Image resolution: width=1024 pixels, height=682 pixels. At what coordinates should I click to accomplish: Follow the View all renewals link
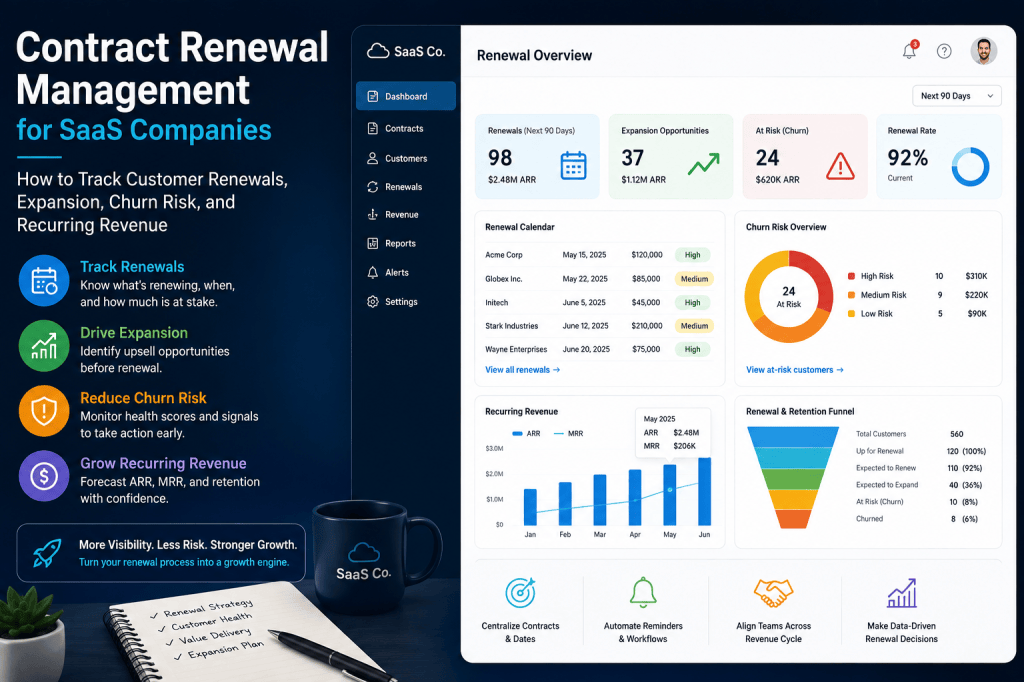[522, 370]
